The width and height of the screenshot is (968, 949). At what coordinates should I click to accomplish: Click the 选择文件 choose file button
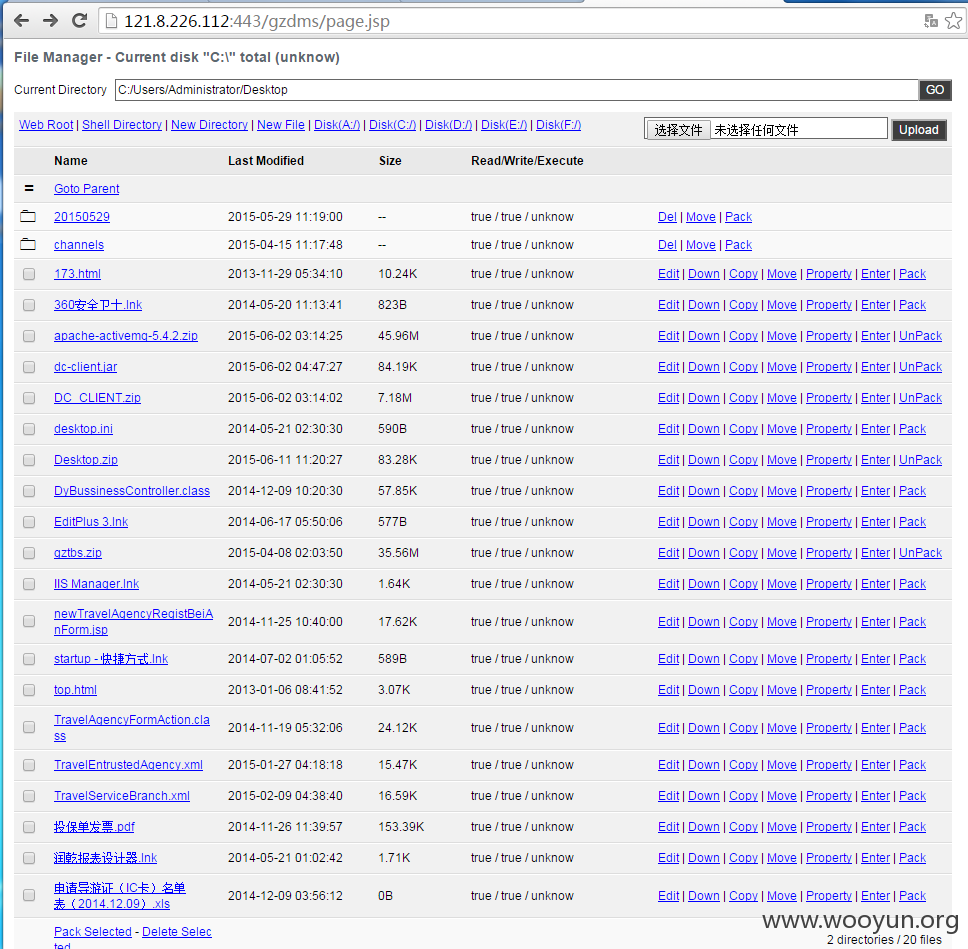(678, 130)
